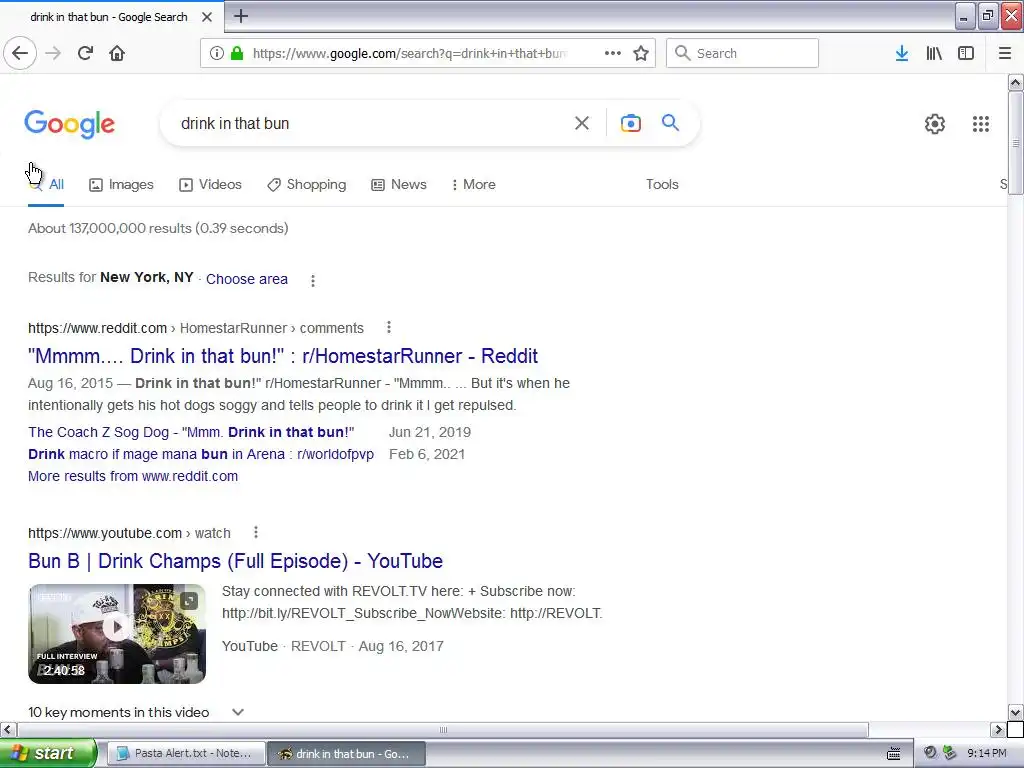Open a new tab with plus button
Image resolution: width=1024 pixels, height=768 pixels.
(241, 16)
